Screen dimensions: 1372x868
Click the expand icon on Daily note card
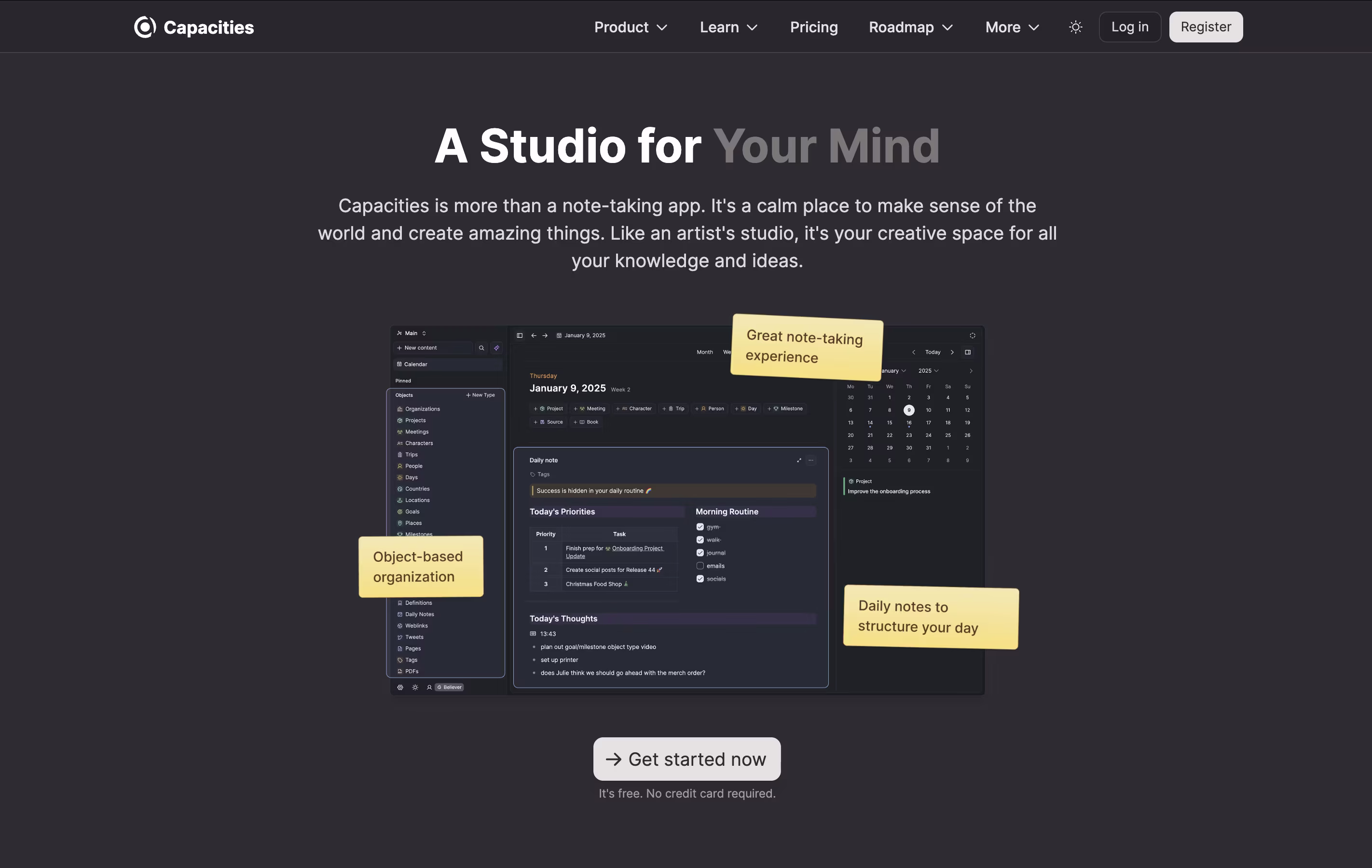click(799, 460)
